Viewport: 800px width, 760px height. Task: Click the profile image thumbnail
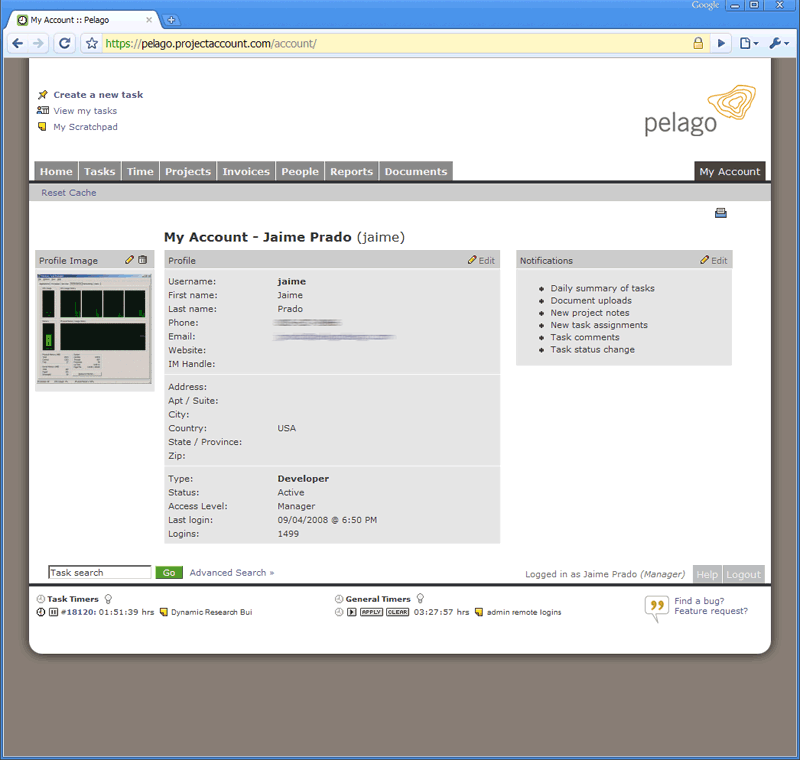coord(94,328)
